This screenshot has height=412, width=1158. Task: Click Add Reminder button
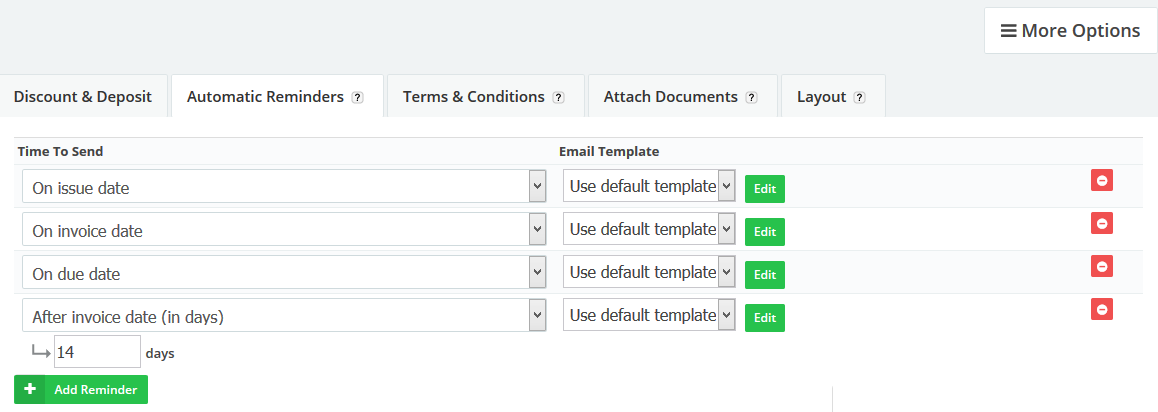tap(81, 389)
